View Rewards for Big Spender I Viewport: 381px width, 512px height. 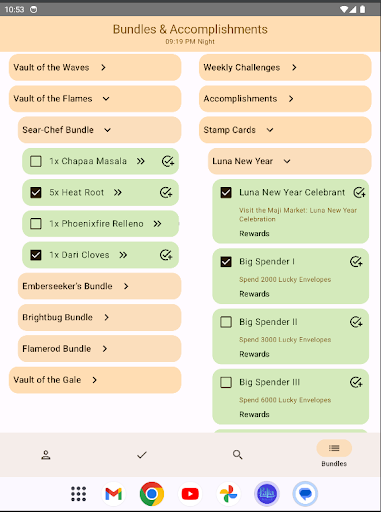254,294
